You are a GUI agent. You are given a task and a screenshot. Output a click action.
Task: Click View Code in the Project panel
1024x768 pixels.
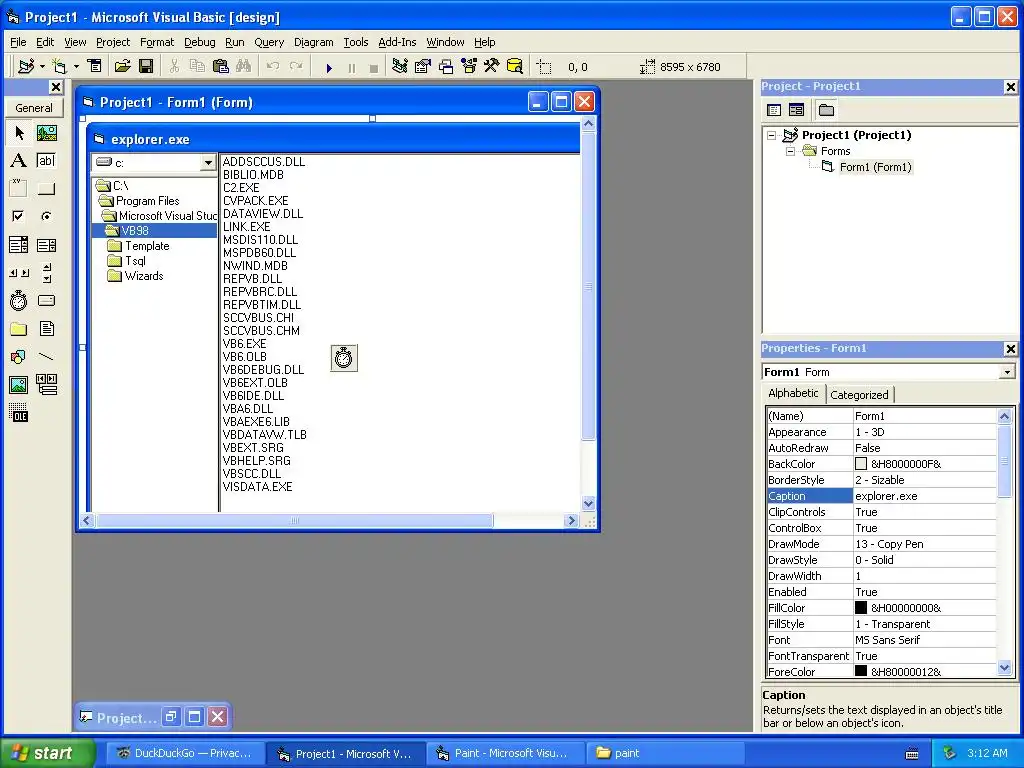pos(774,110)
